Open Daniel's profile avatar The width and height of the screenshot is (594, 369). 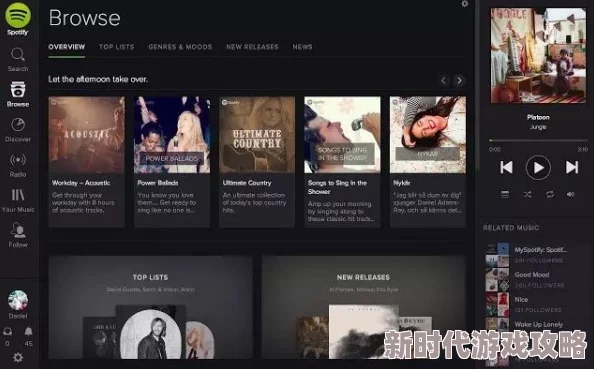pos(18,300)
